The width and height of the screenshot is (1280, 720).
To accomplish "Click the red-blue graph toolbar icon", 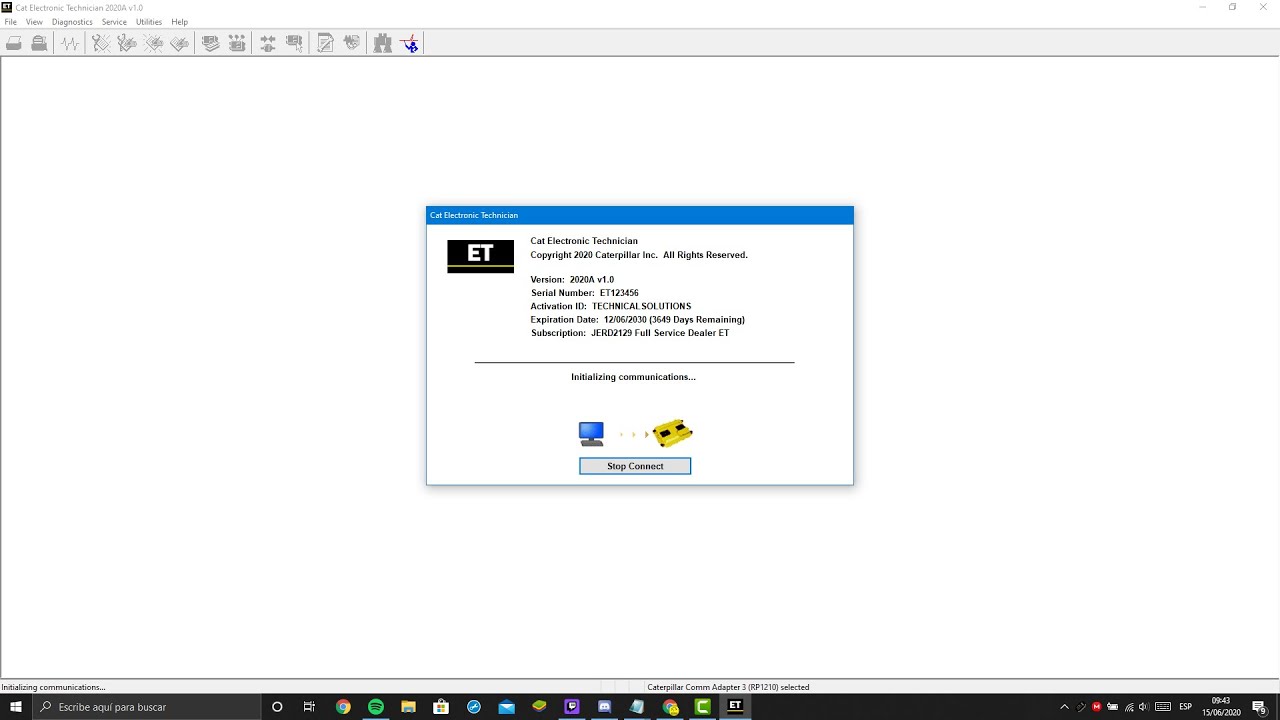I will tap(409, 43).
